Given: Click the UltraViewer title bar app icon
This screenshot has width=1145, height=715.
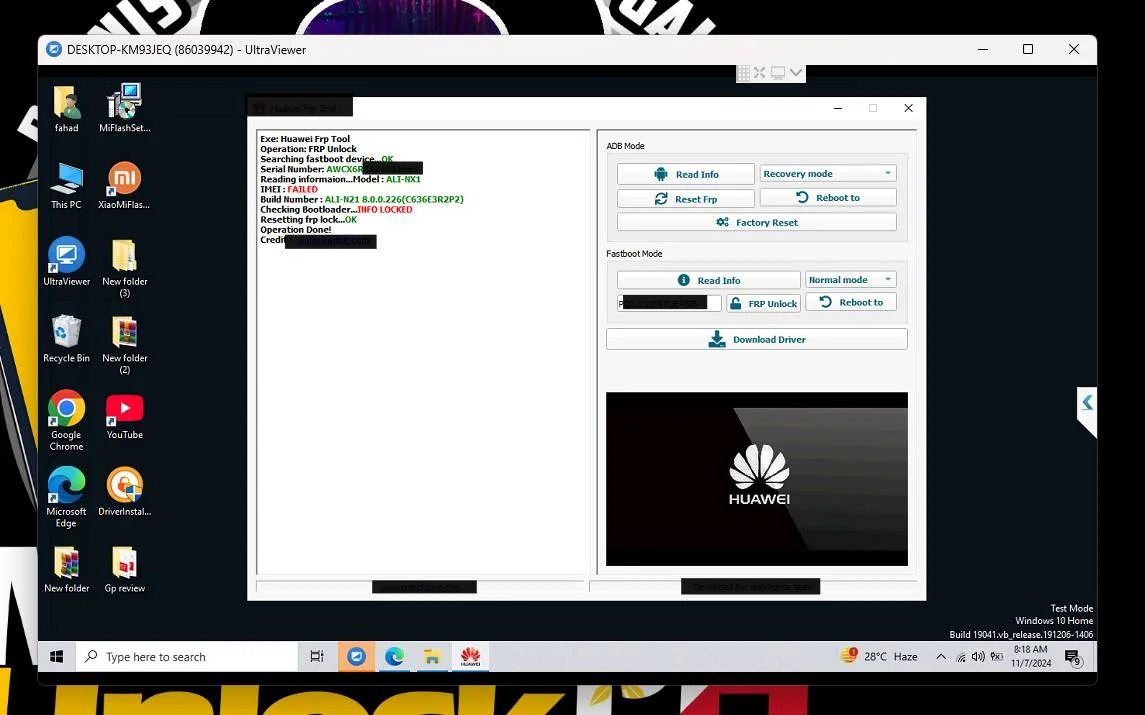Looking at the screenshot, I should (54, 49).
